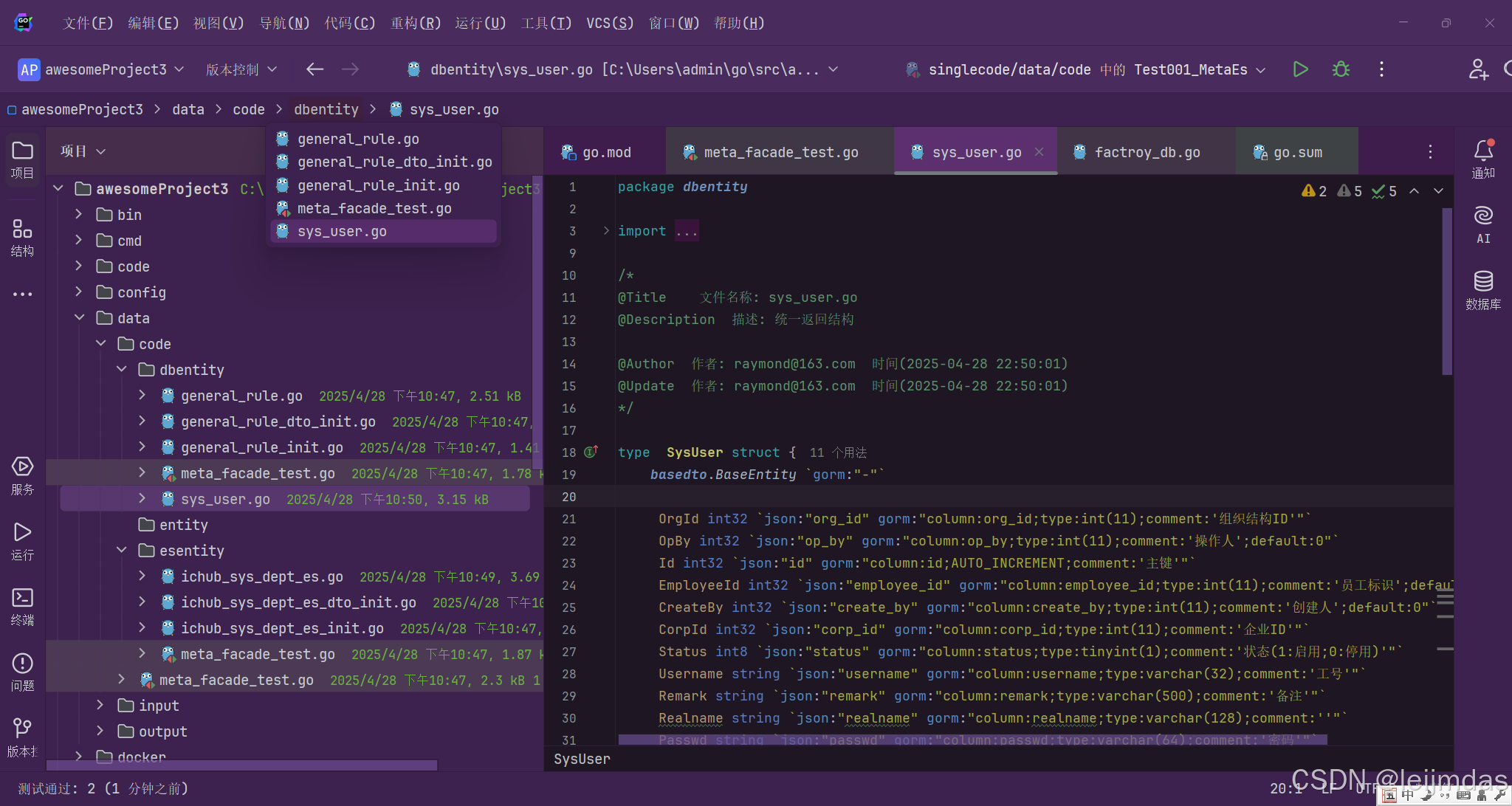Expand the config folder
This screenshot has height=806, width=1512.
(79, 292)
